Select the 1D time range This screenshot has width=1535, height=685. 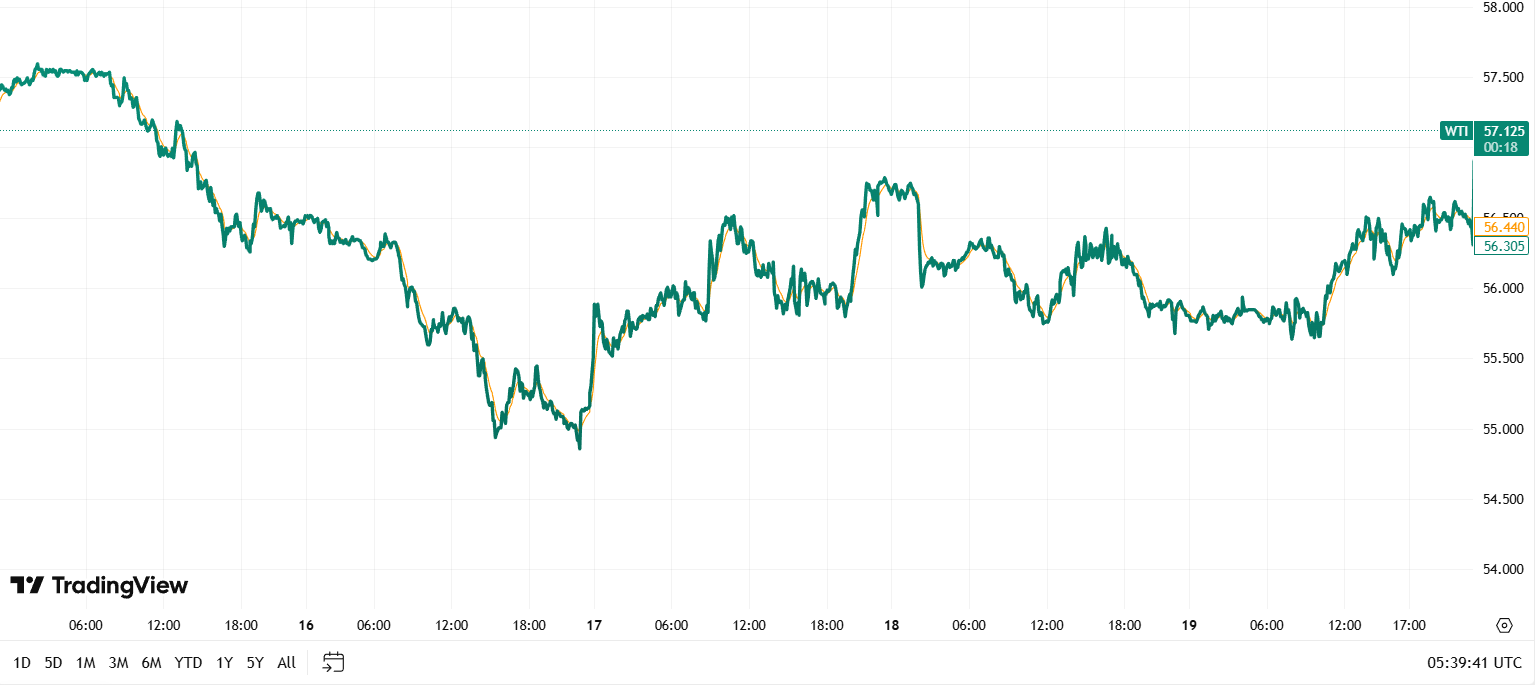[22, 662]
